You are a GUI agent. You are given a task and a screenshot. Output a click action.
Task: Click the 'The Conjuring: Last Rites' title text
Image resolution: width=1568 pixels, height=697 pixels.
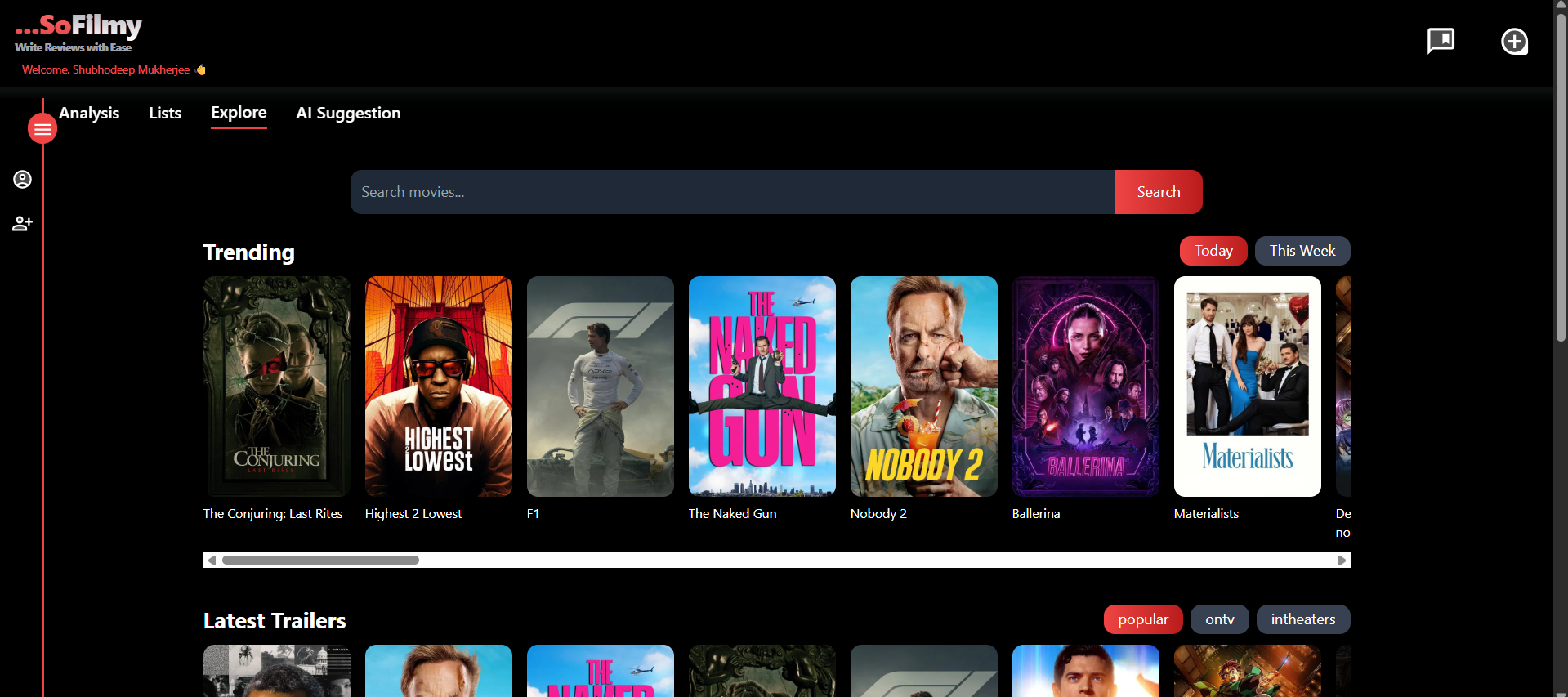pyautogui.click(x=273, y=514)
